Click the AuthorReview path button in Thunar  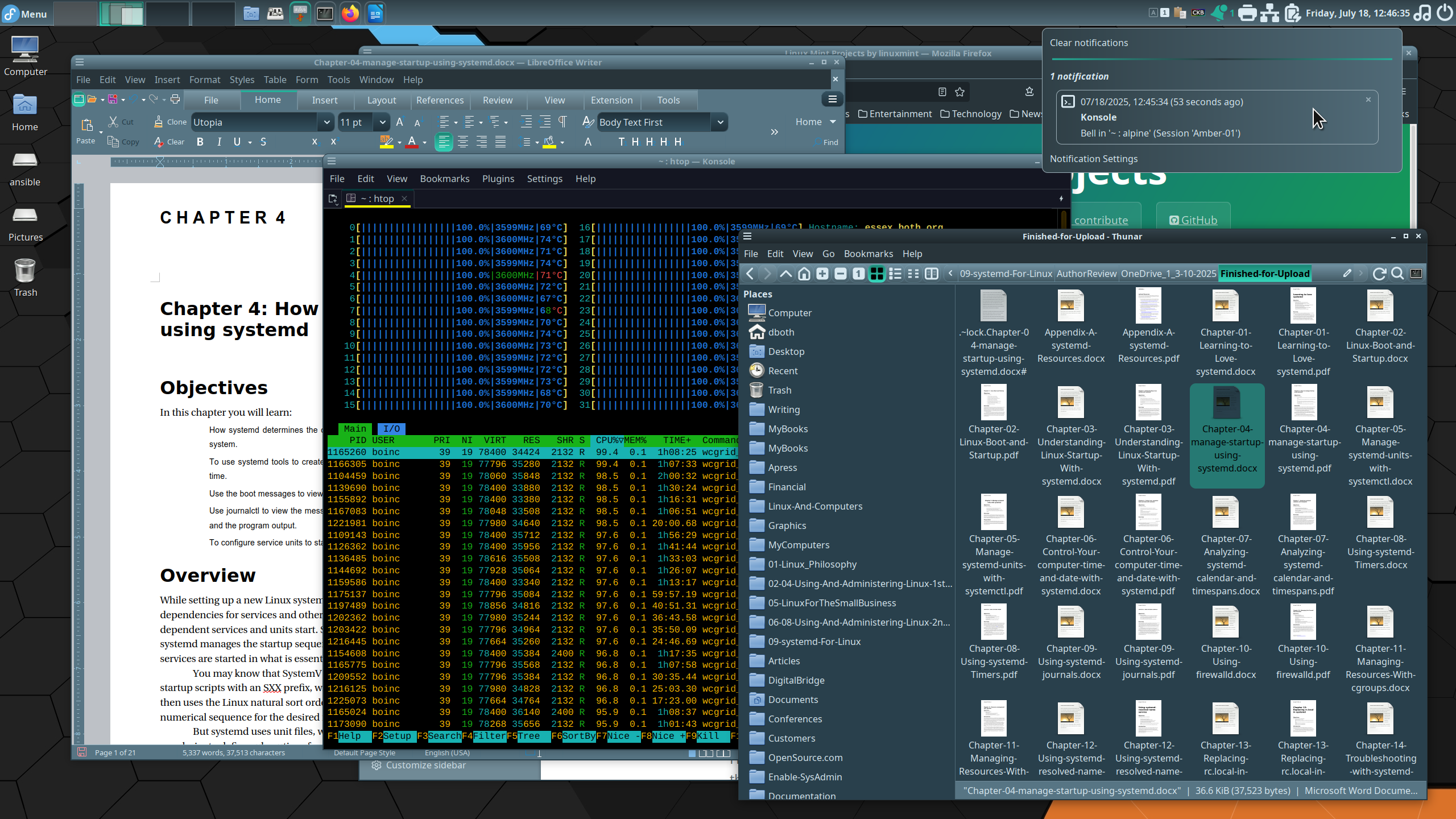coord(1086,274)
